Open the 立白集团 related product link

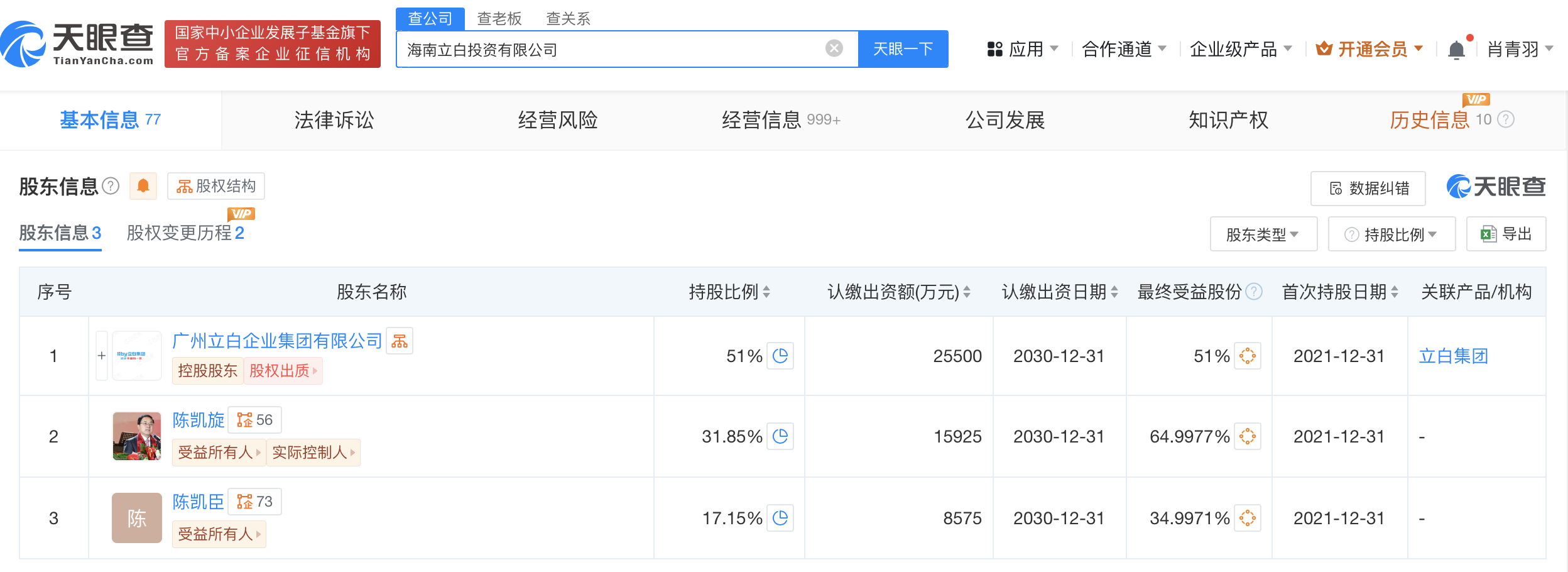tap(1453, 356)
